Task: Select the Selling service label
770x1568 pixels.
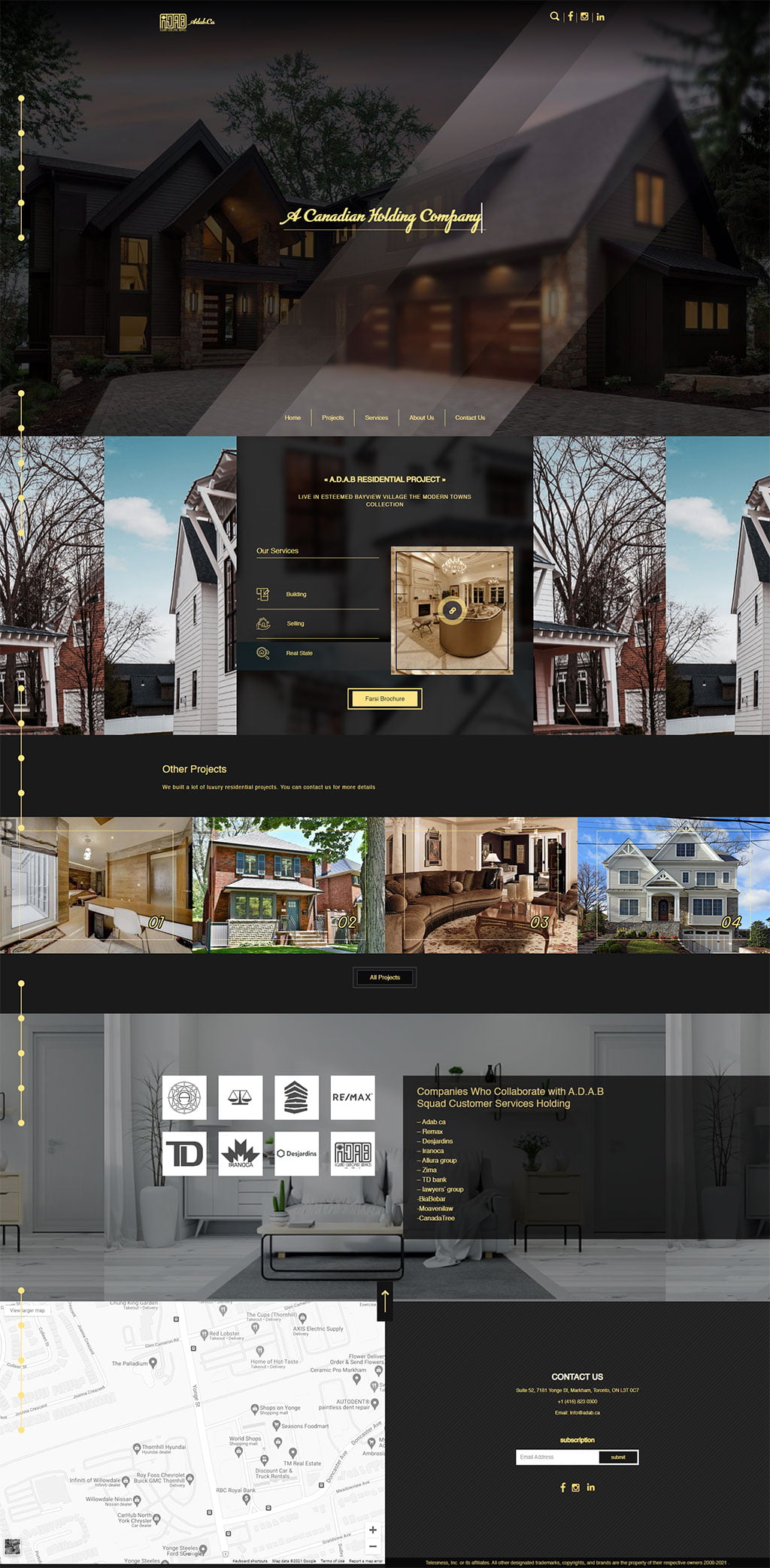Action: click(x=295, y=624)
